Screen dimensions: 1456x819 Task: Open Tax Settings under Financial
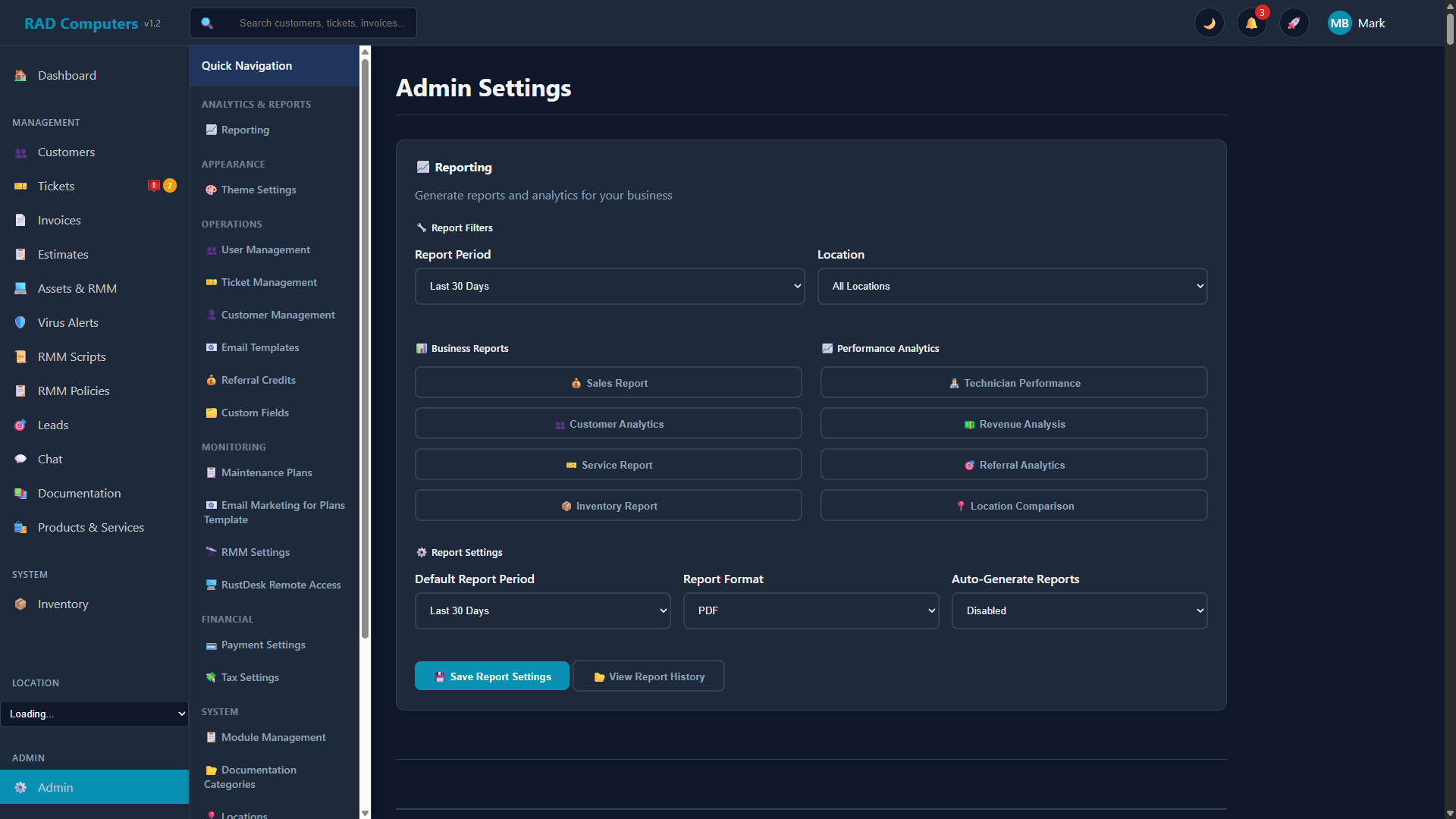[249, 677]
